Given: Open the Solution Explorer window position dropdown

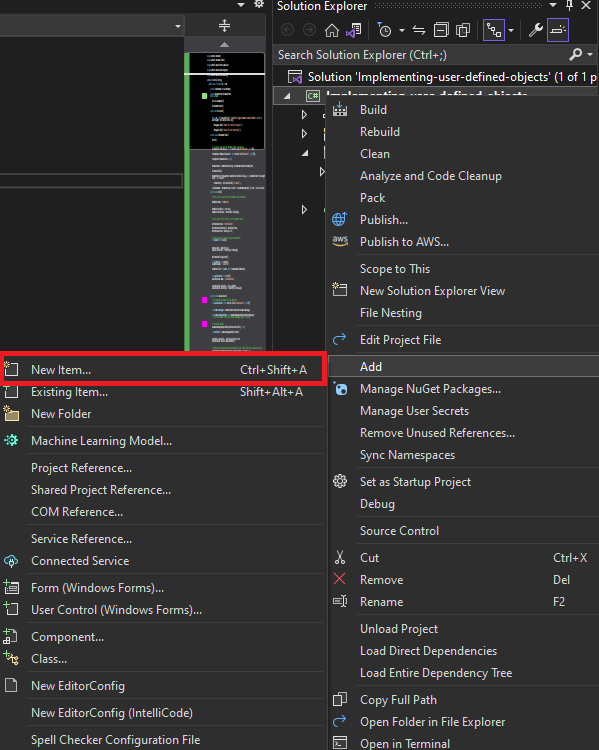Looking at the screenshot, I should (553, 5).
